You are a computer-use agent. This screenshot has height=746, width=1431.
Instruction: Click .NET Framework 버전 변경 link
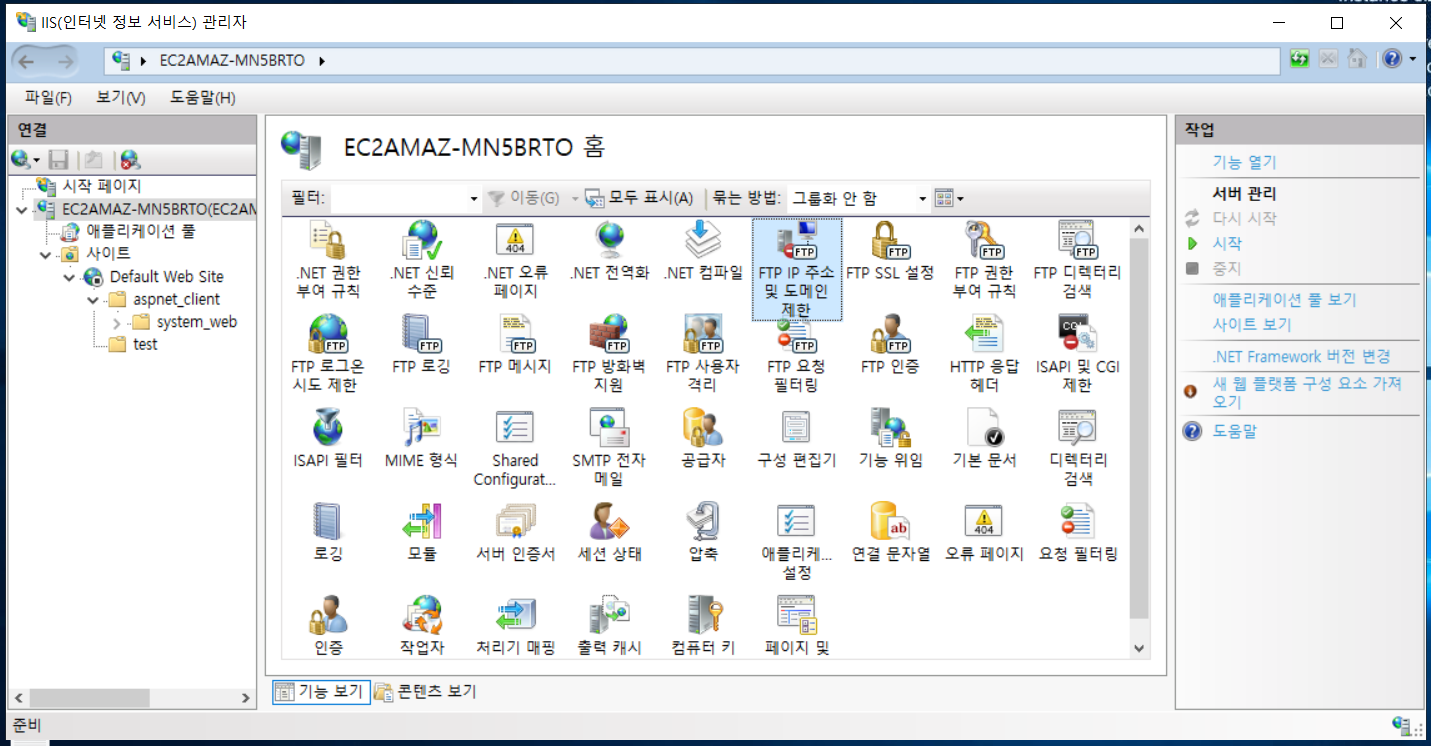point(1301,356)
